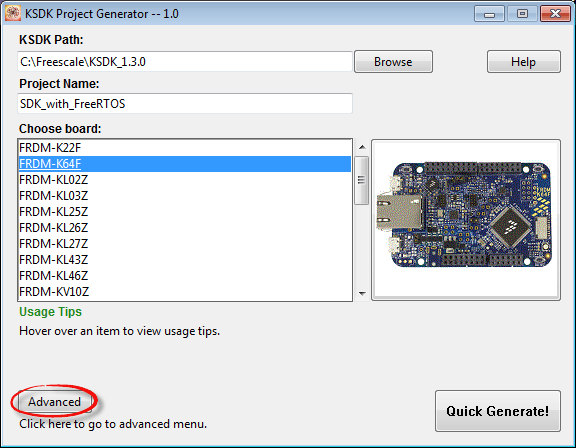Open the Help dialog

523,62
